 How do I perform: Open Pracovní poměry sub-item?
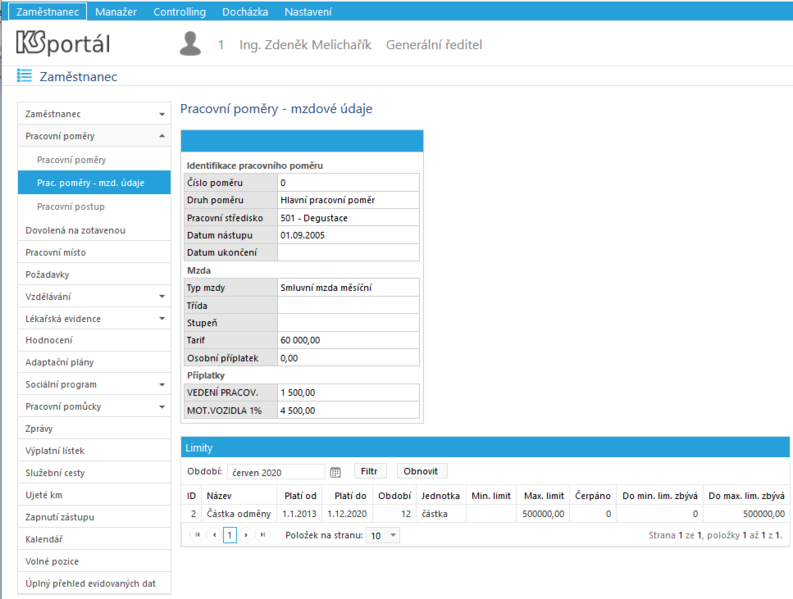click(95, 160)
